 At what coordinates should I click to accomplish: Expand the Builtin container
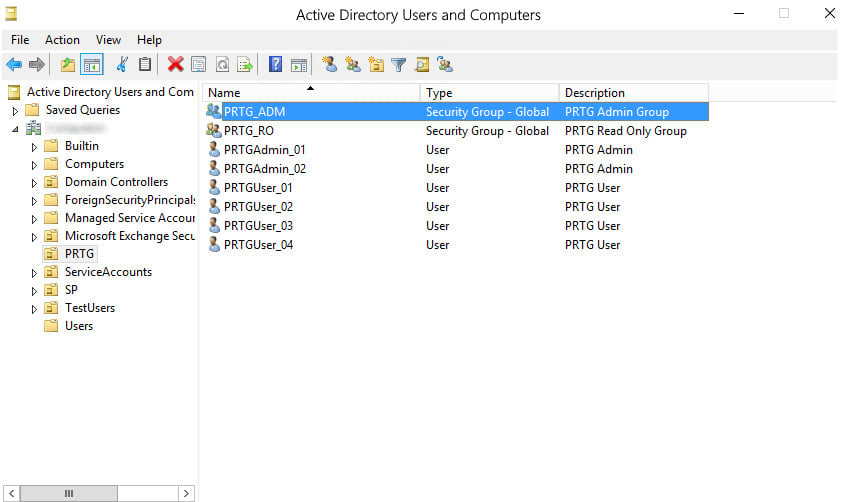(x=34, y=147)
